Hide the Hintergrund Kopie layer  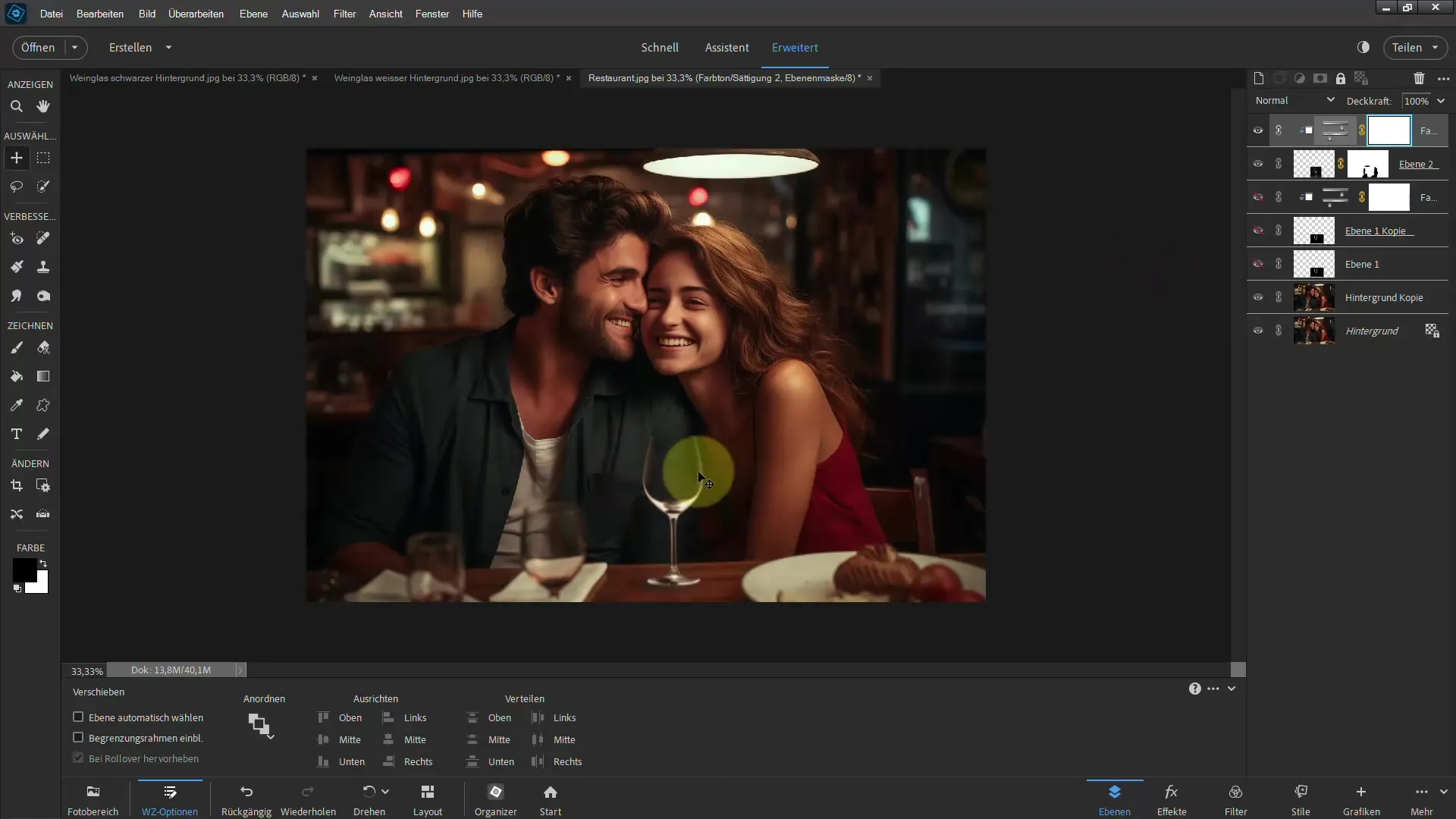[1258, 297]
